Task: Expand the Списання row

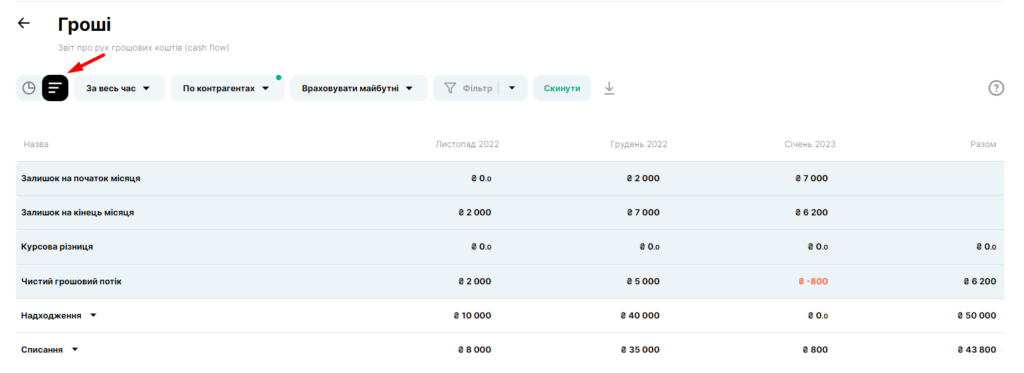Action: (x=74, y=349)
